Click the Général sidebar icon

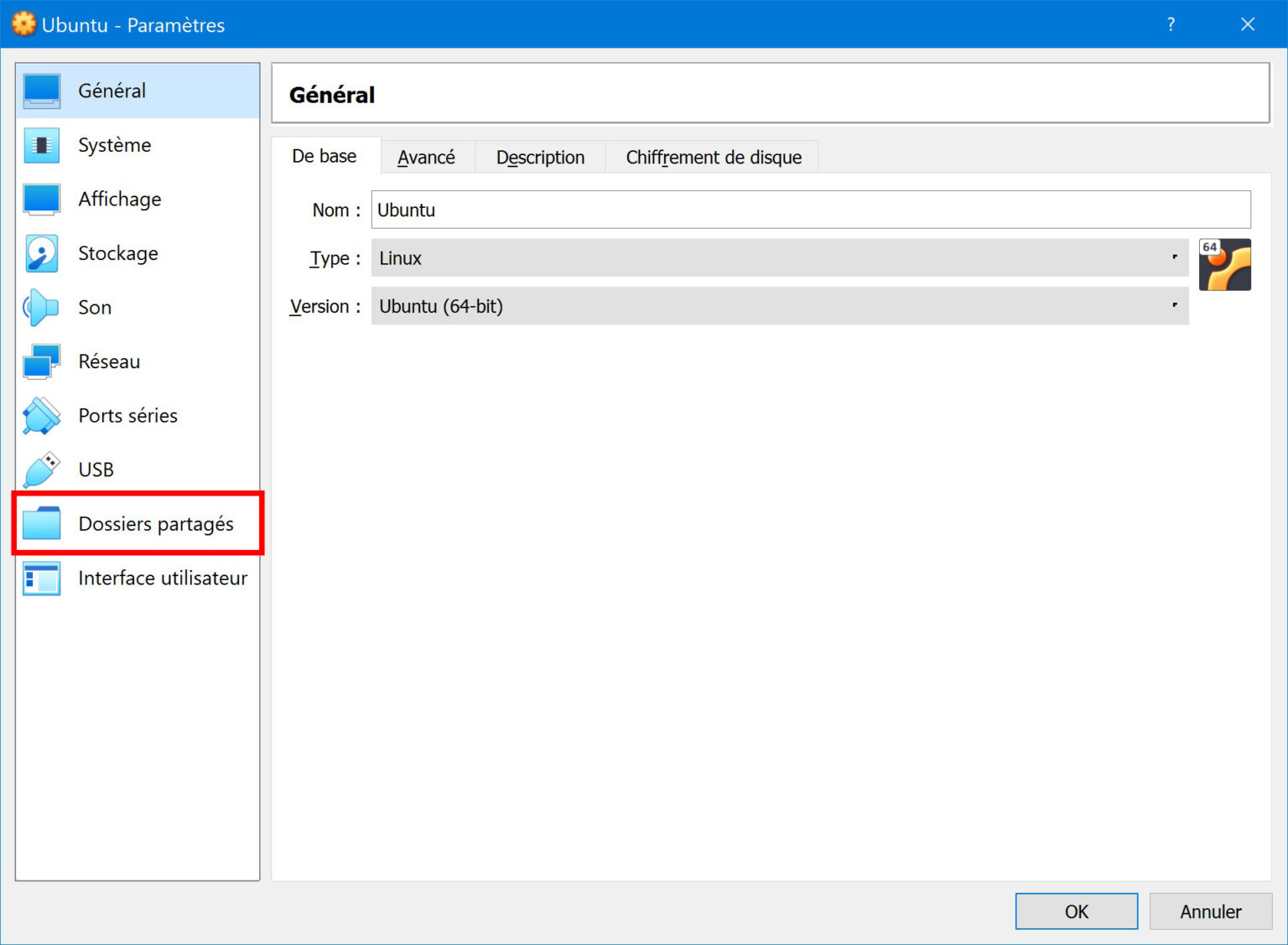tap(40, 90)
